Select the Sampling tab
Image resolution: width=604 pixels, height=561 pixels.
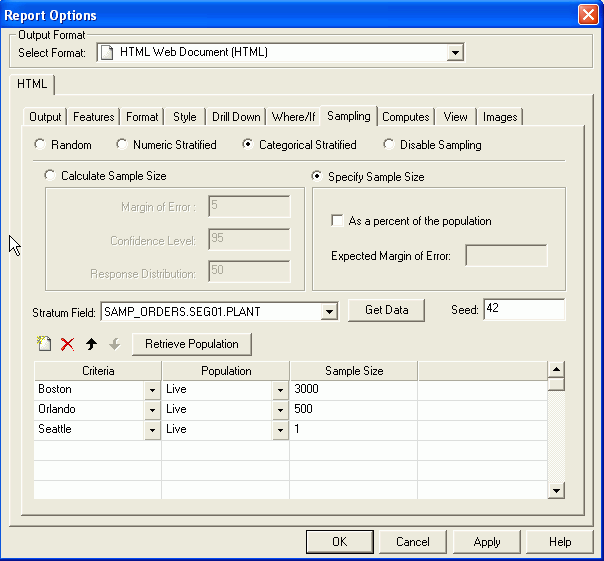pos(349,116)
